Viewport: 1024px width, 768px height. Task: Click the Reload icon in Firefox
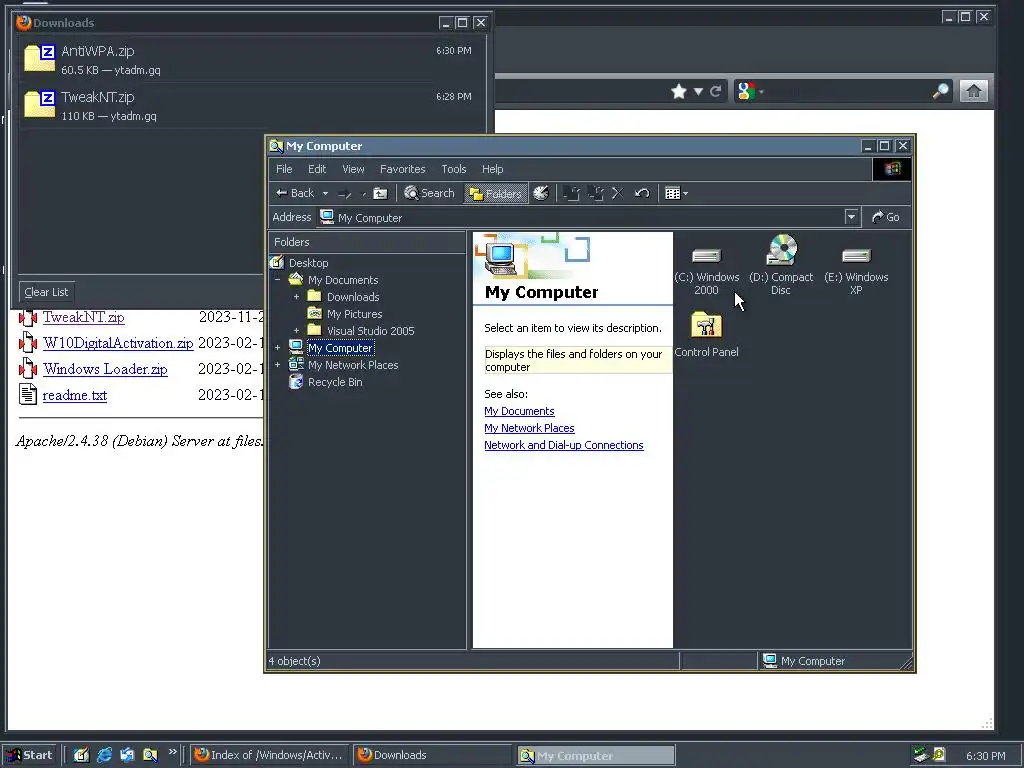pyautogui.click(x=716, y=91)
